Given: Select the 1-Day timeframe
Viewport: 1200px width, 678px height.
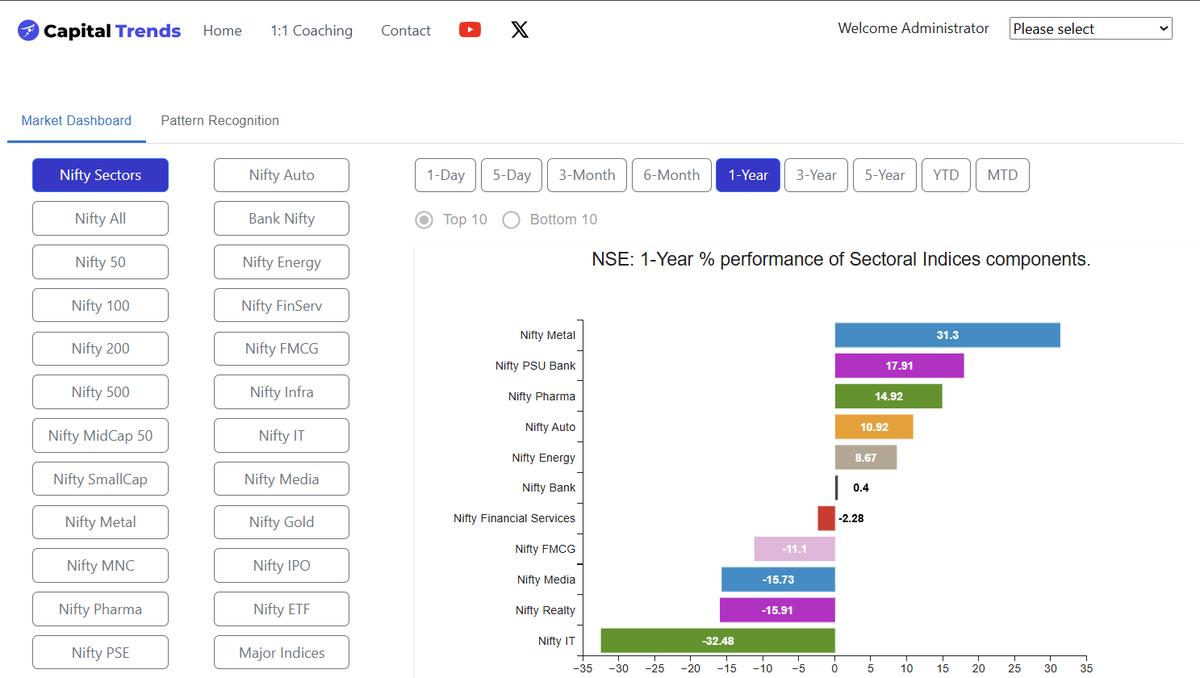Looking at the screenshot, I should pyautogui.click(x=446, y=175).
